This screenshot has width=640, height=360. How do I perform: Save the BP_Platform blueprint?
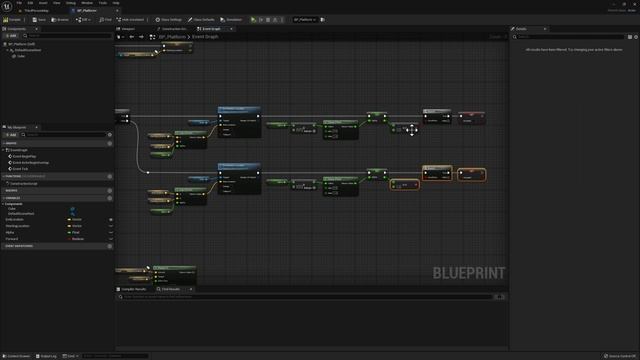[39, 20]
